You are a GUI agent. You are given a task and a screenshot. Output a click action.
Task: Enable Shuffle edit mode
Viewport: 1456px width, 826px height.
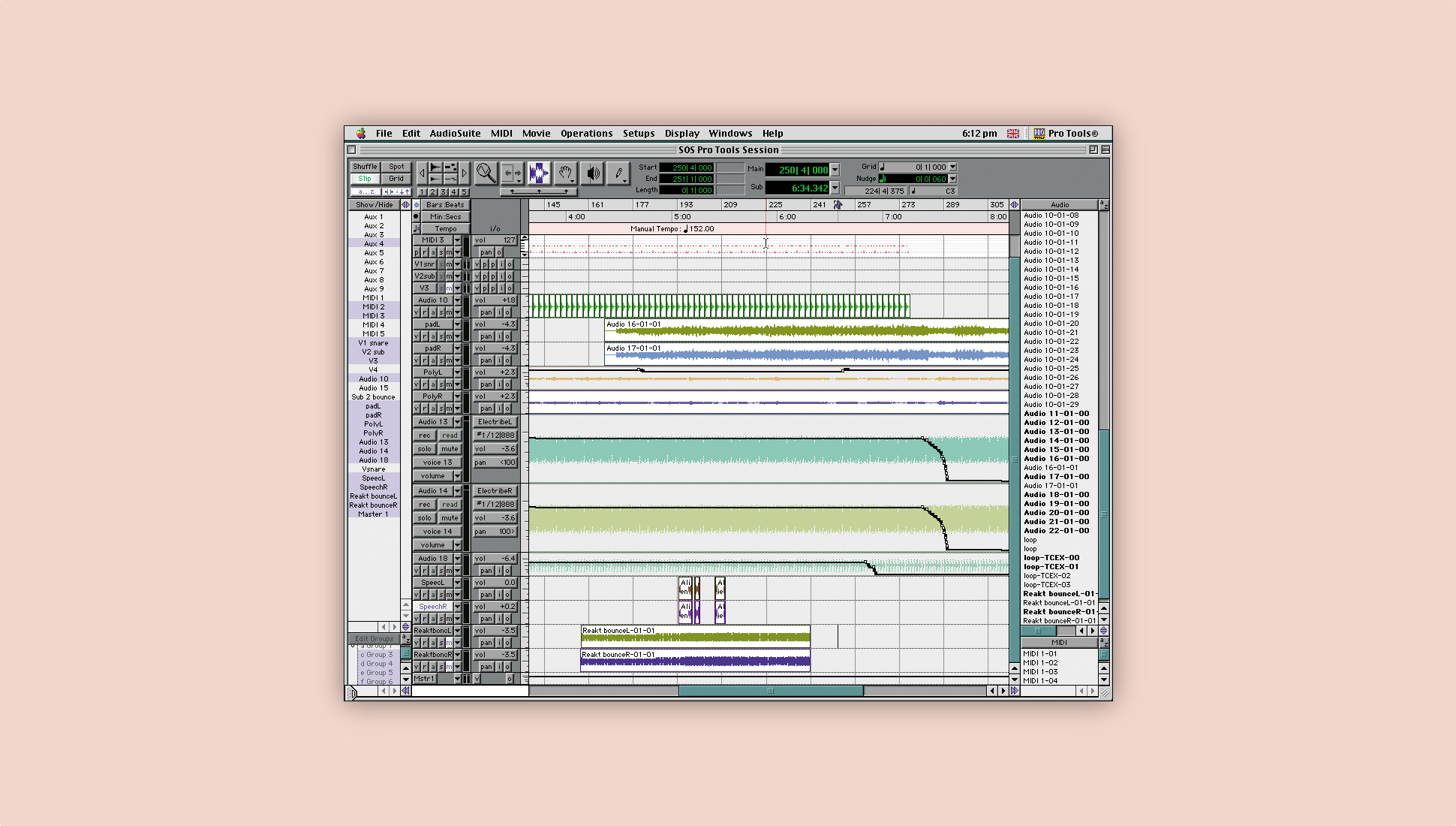[x=365, y=167]
